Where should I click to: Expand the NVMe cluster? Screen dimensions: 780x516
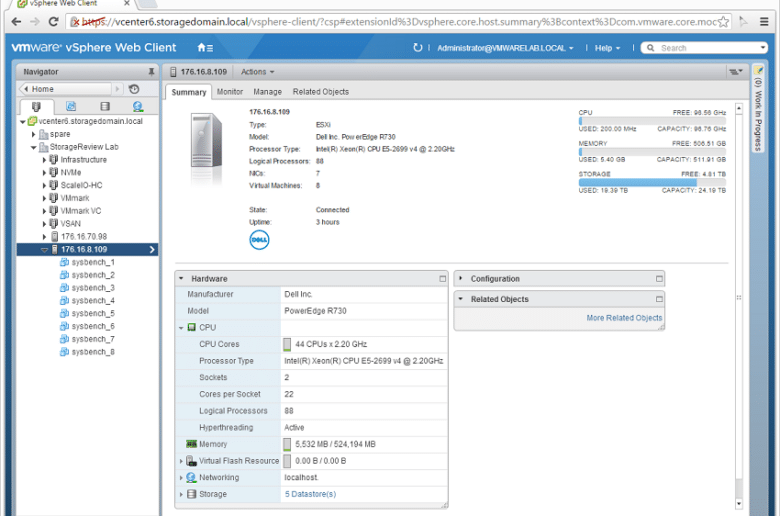[x=44, y=173]
